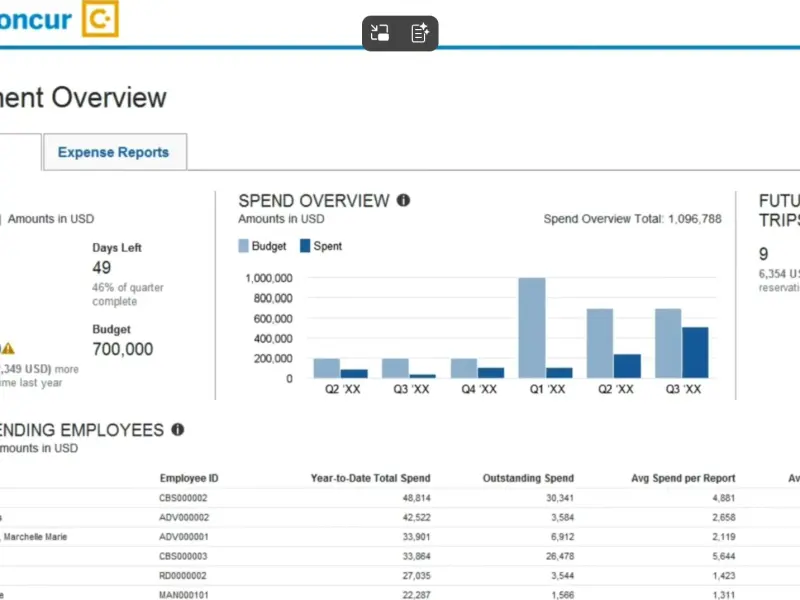800x600 pixels.
Task: Select the row with employee RD0000002
Action: pos(183,576)
